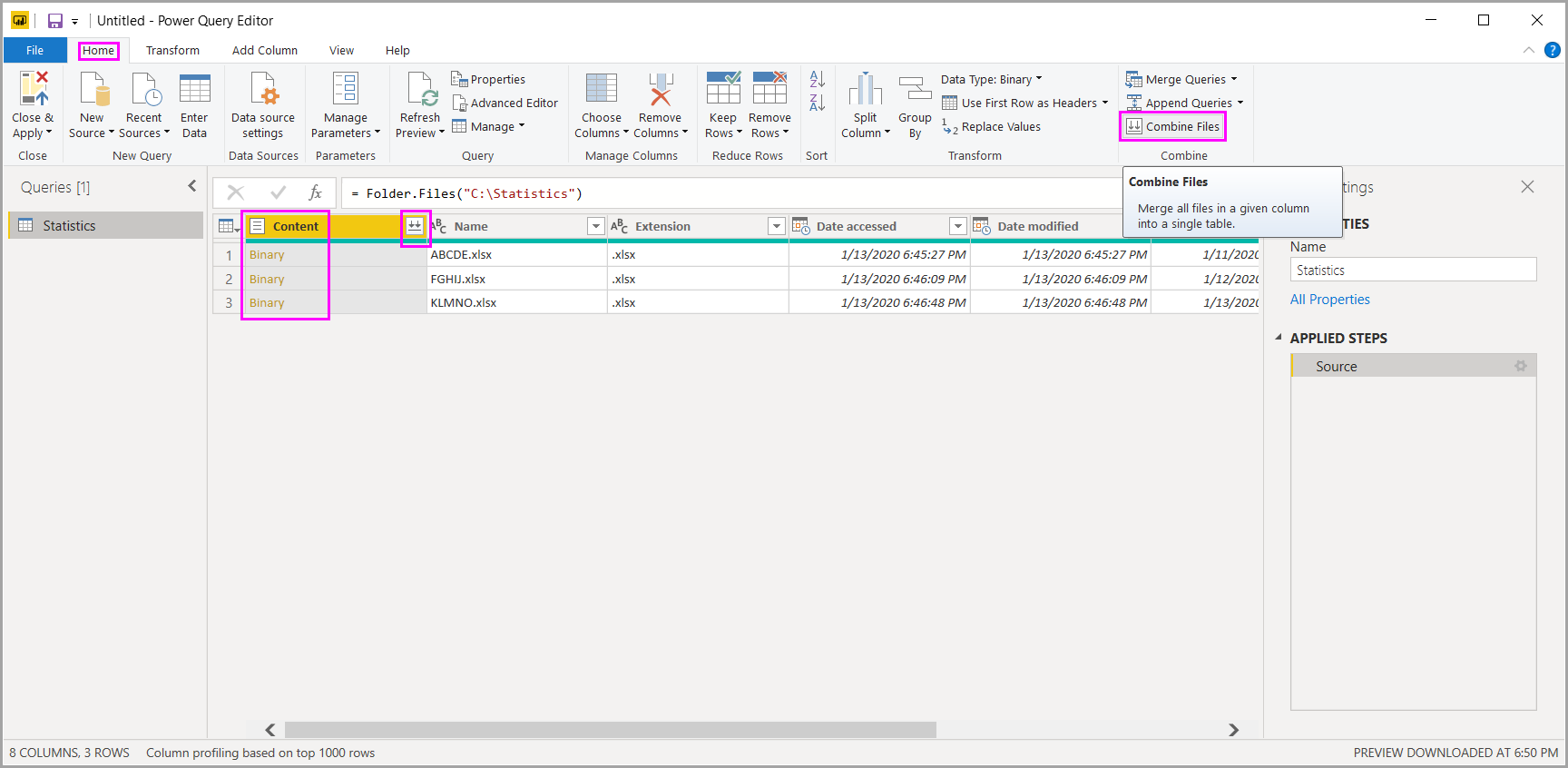Nudge the grid right with the scrollbar arrow
The height and width of the screenshot is (768, 1568).
coord(1233,730)
